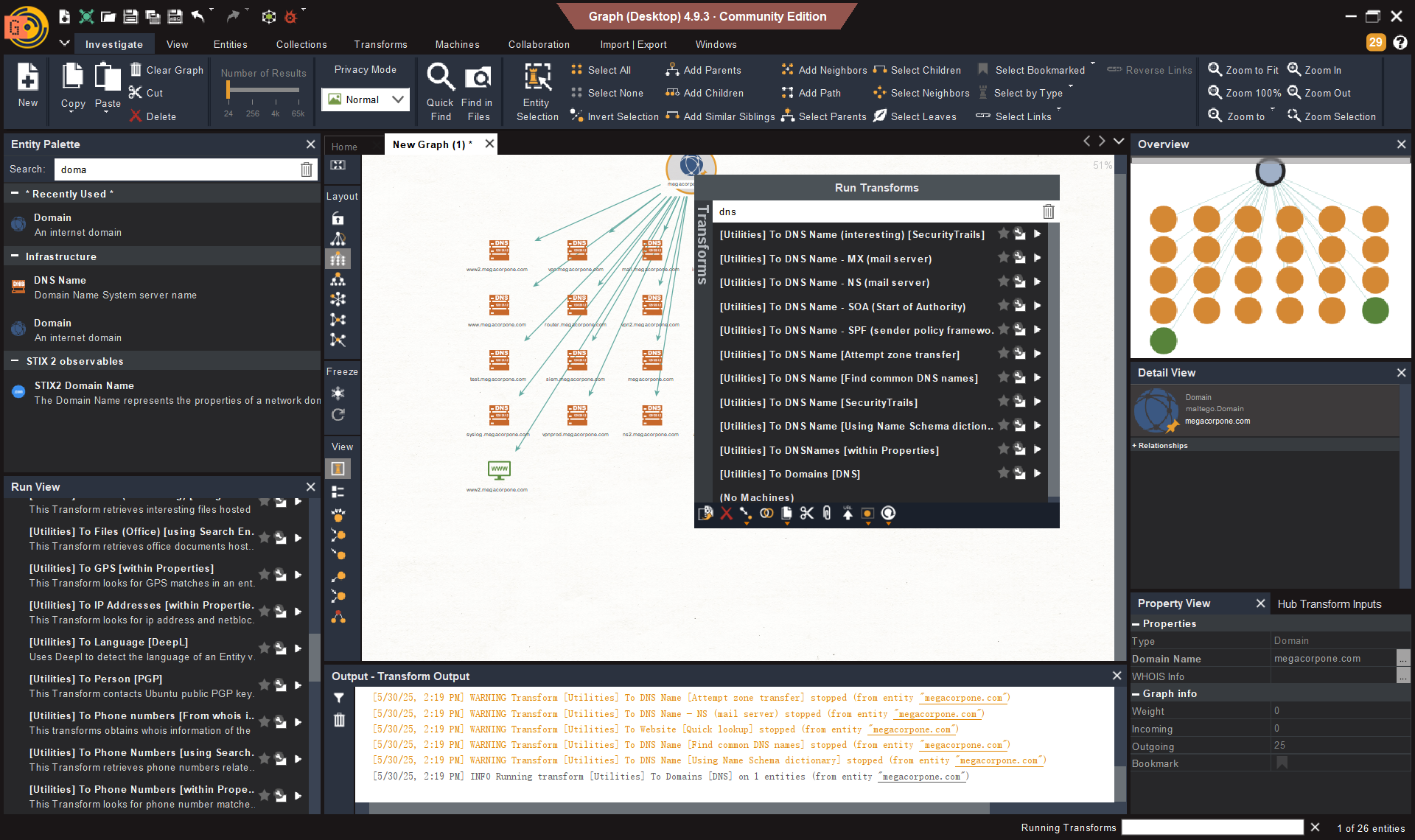Switch to Hub Transform Inputs tab
Screen dimensions: 1415x840
pos(1329,604)
